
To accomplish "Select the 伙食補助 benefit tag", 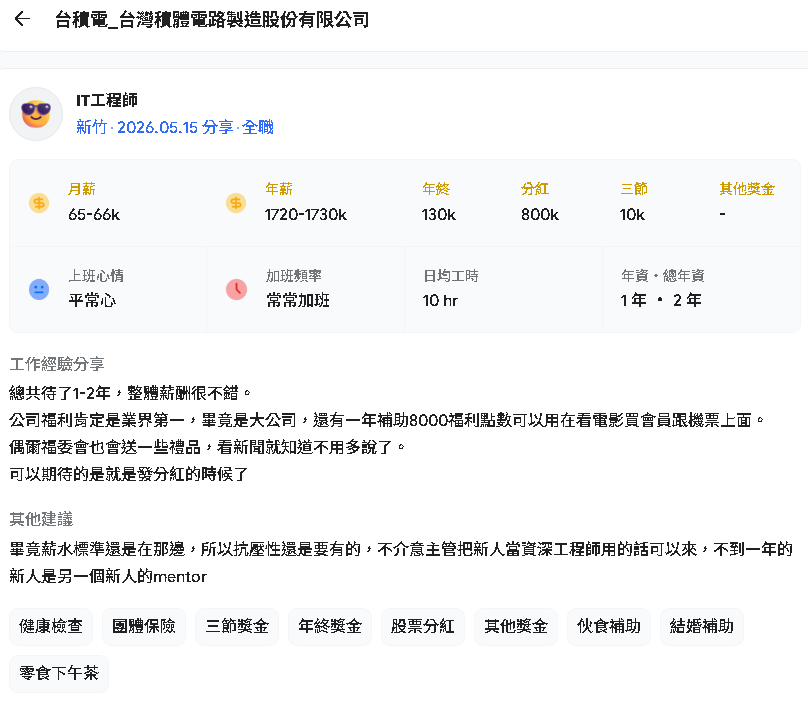I will (x=609, y=627).
